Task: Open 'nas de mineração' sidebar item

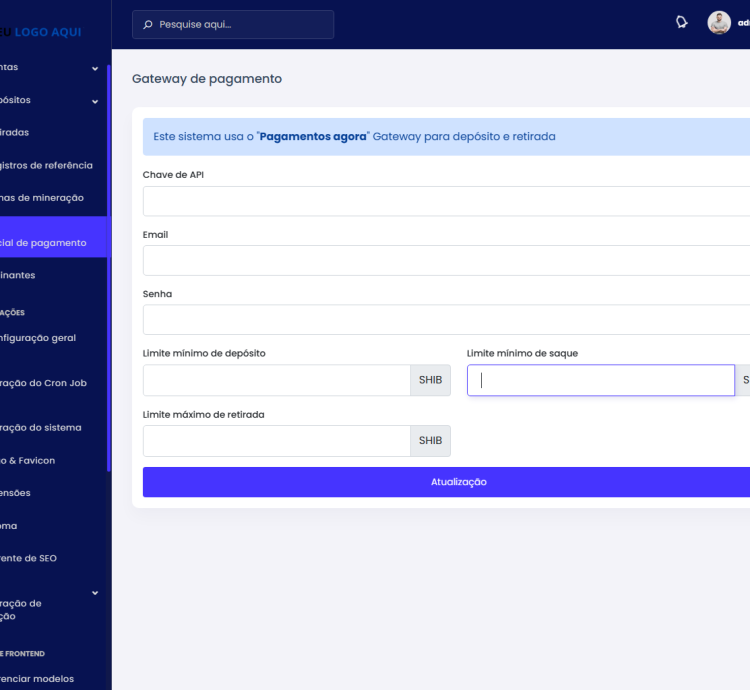Action: tap(48, 198)
